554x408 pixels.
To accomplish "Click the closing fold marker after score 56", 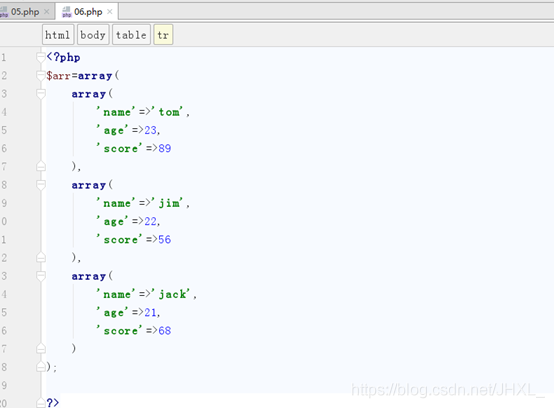I will click(41, 257).
